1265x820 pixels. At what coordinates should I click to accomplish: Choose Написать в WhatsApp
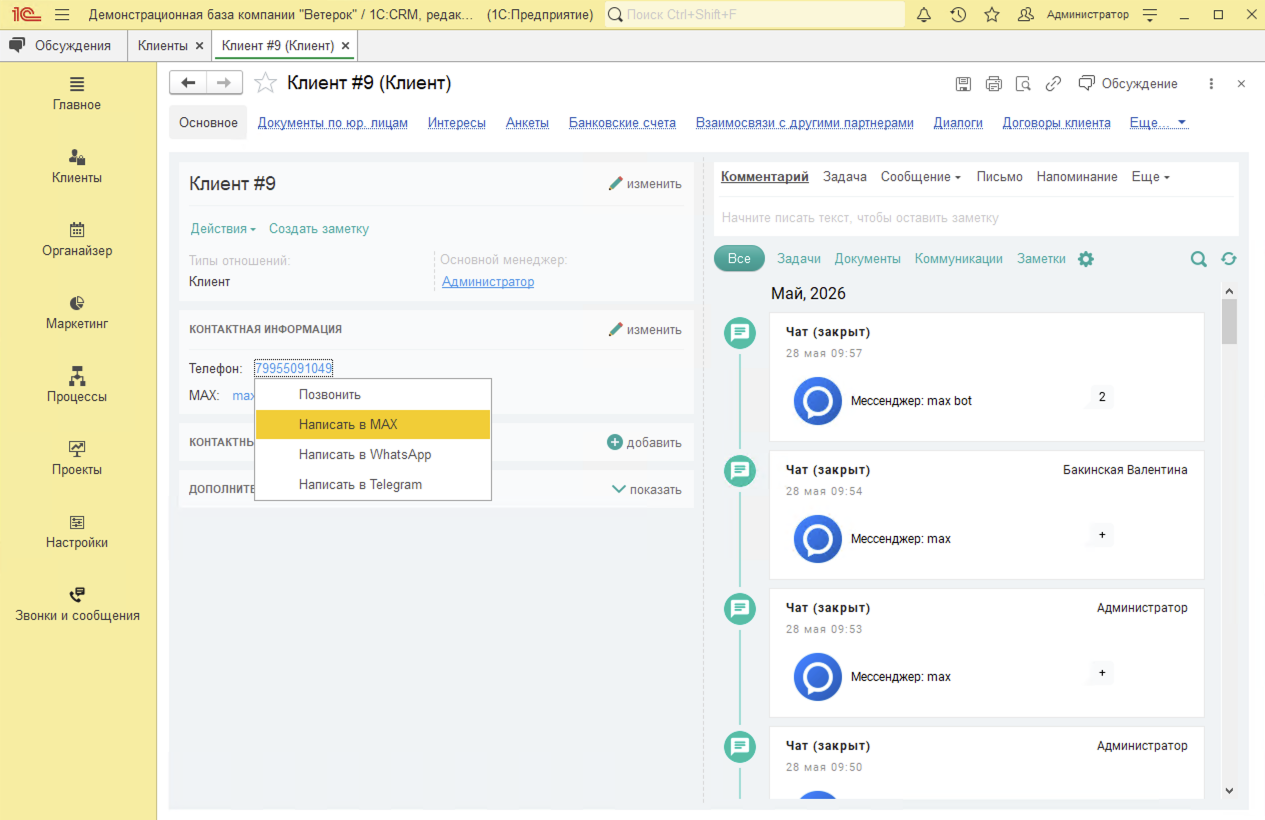point(373,454)
